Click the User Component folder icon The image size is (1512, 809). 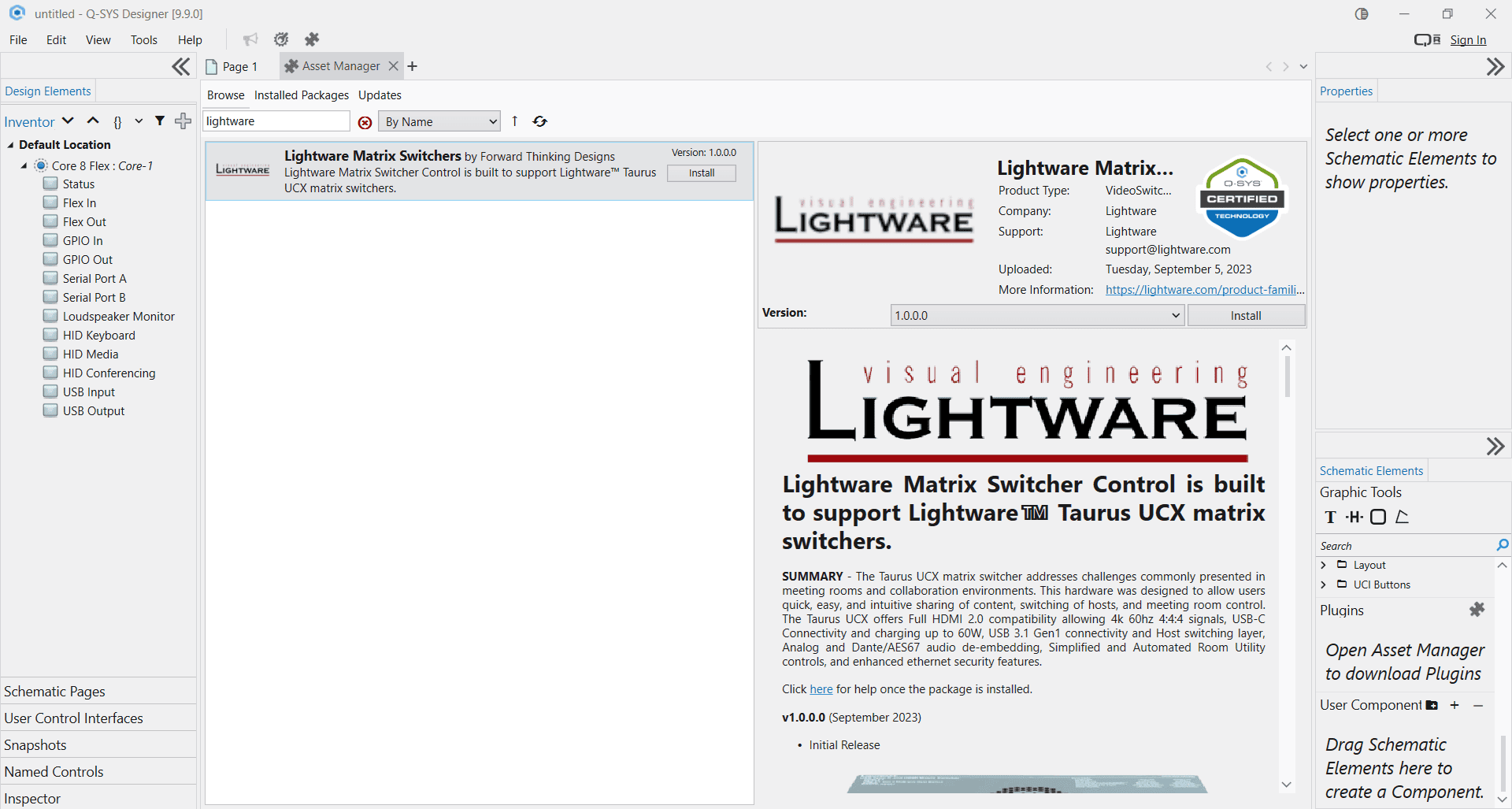tap(1432, 705)
